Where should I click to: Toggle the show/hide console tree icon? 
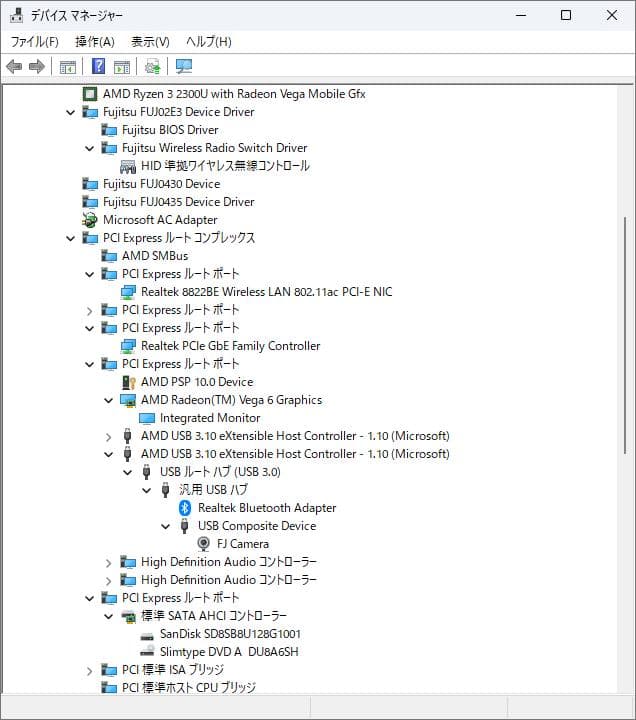pos(68,67)
